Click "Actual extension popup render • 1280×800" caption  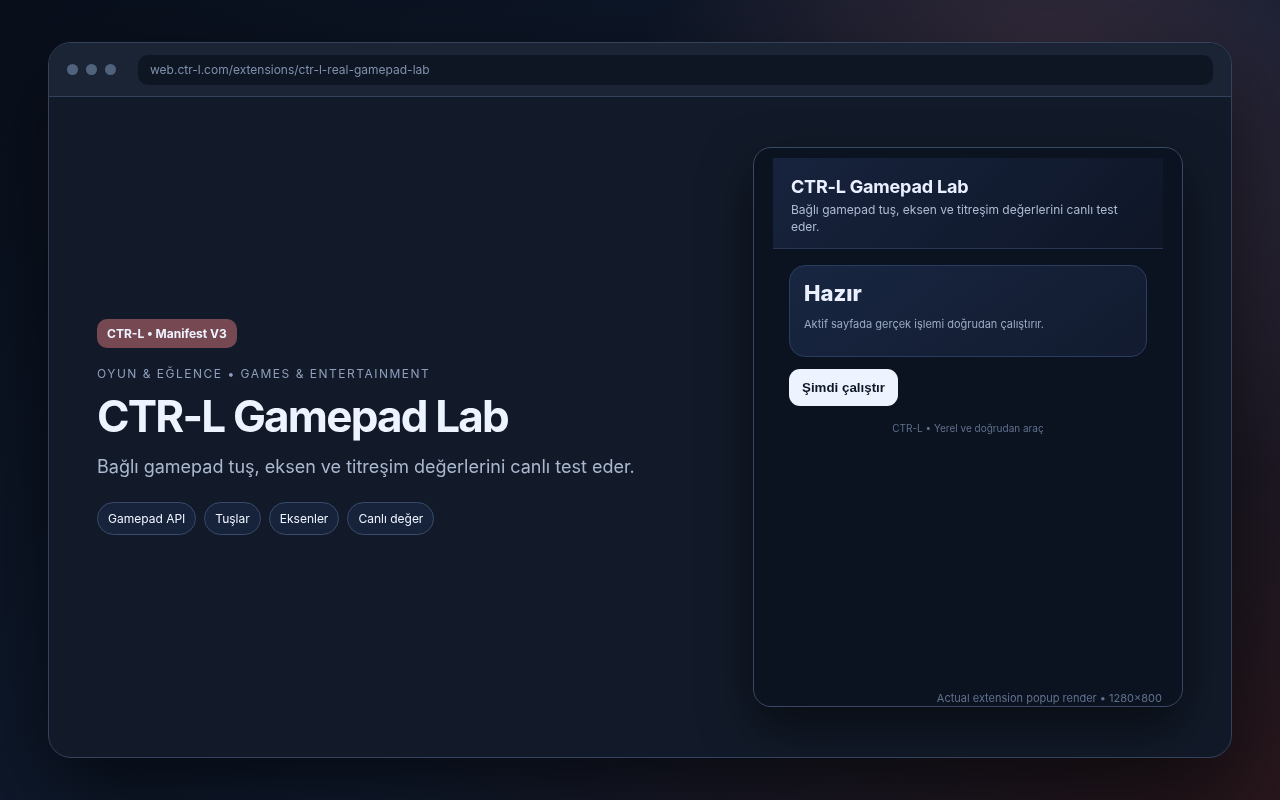pos(1049,698)
